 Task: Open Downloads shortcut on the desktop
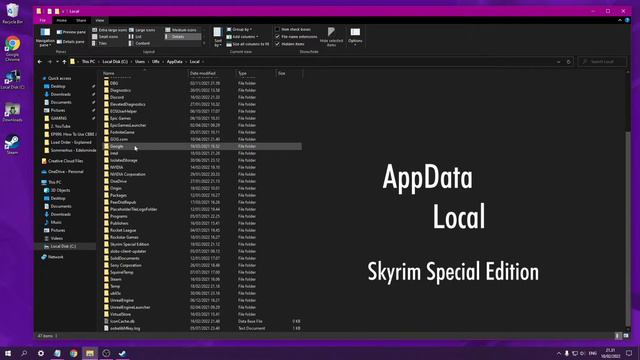tap(12, 113)
